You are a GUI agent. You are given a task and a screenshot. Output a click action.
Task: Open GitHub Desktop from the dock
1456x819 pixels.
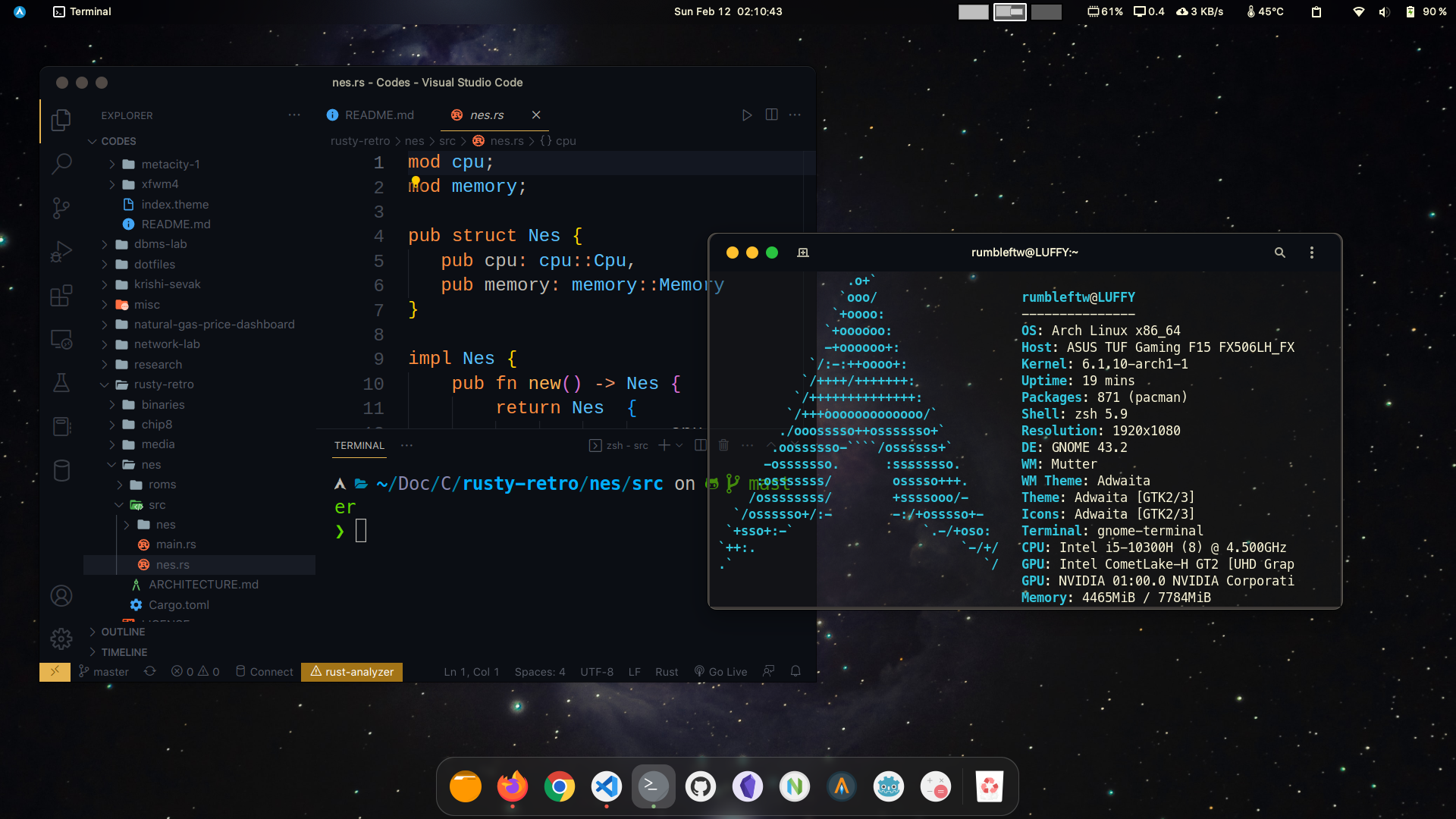tap(701, 786)
